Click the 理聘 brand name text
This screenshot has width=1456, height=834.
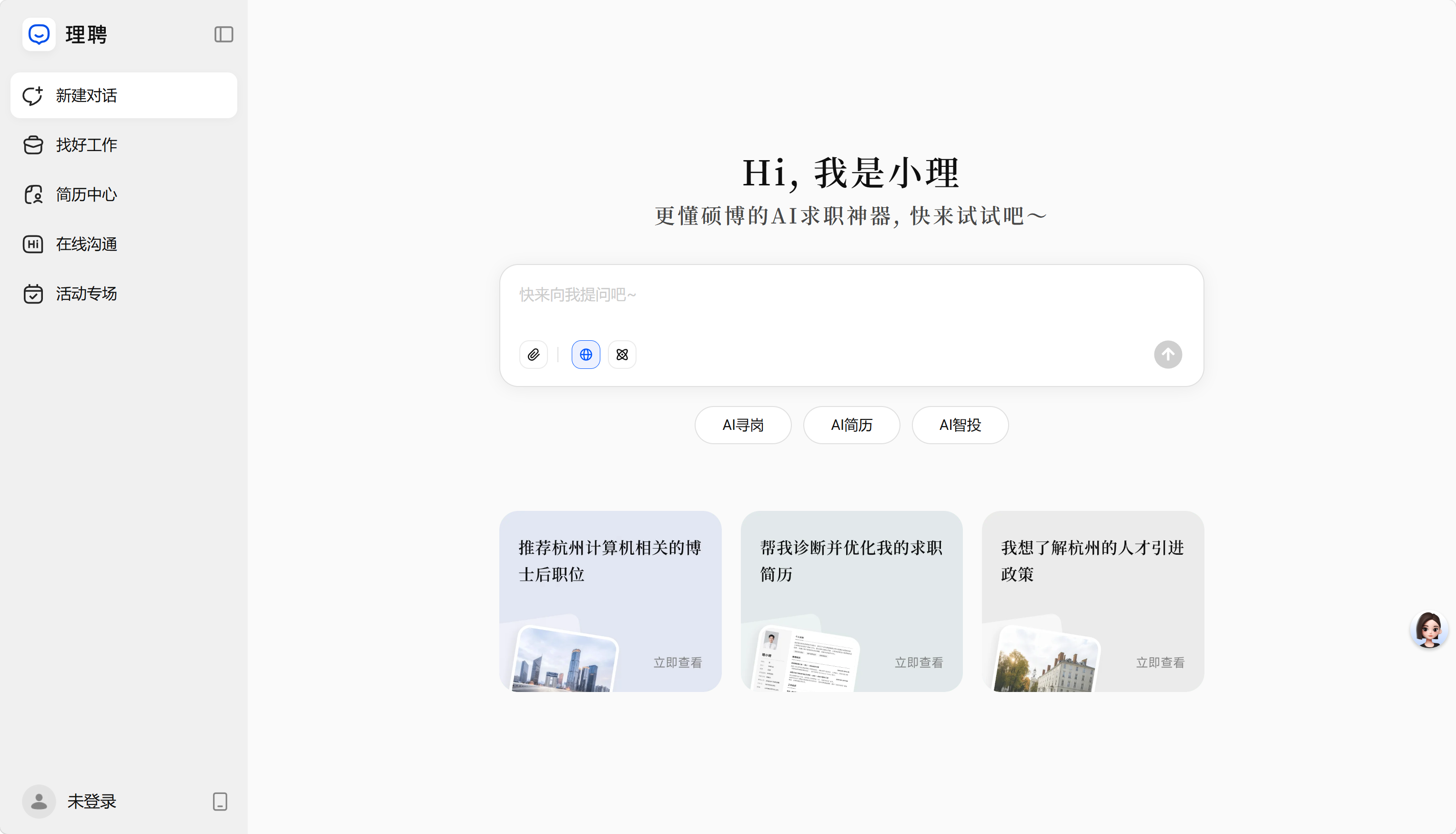click(x=86, y=34)
